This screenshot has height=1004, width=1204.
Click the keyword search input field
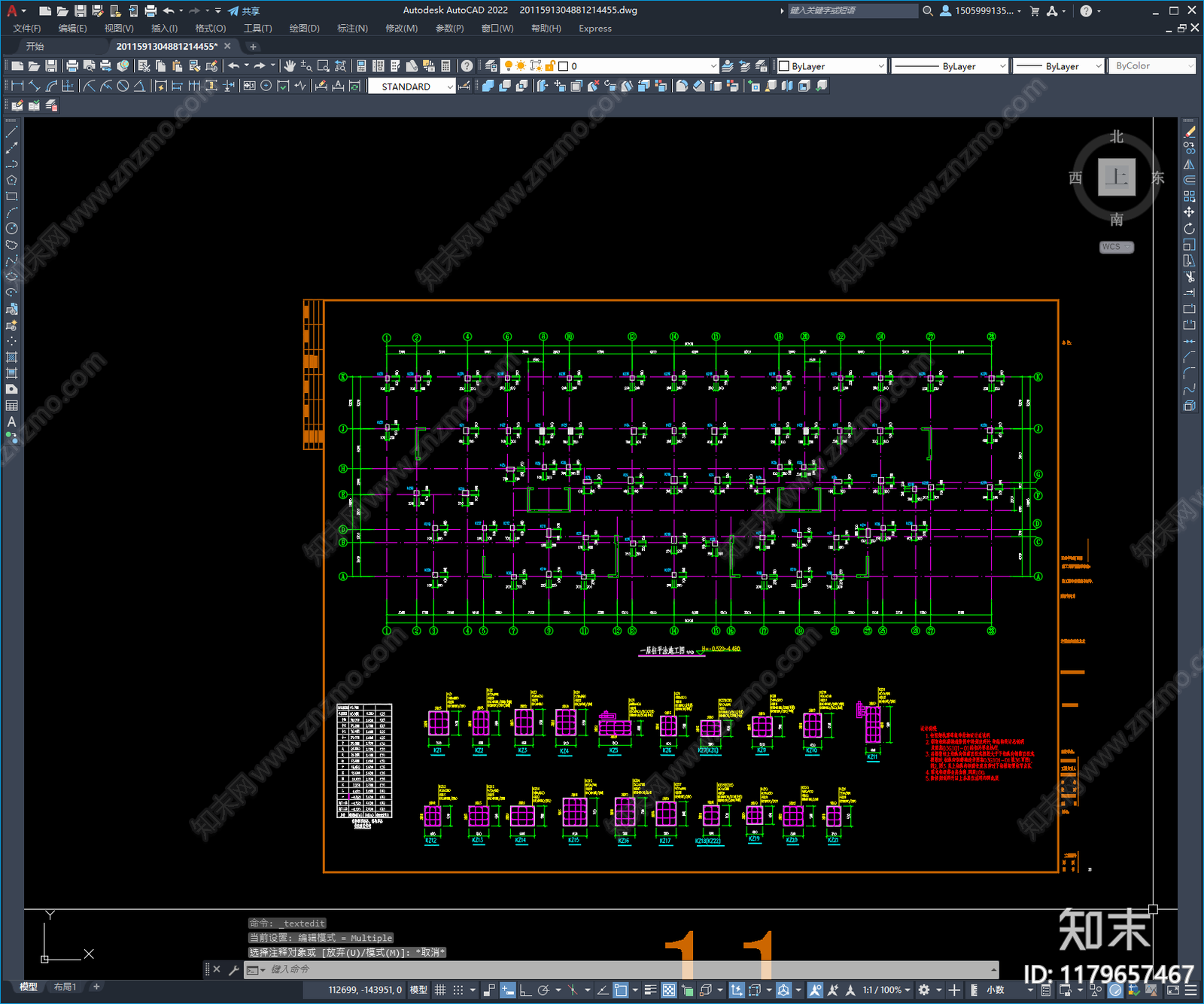pyautogui.click(x=853, y=11)
